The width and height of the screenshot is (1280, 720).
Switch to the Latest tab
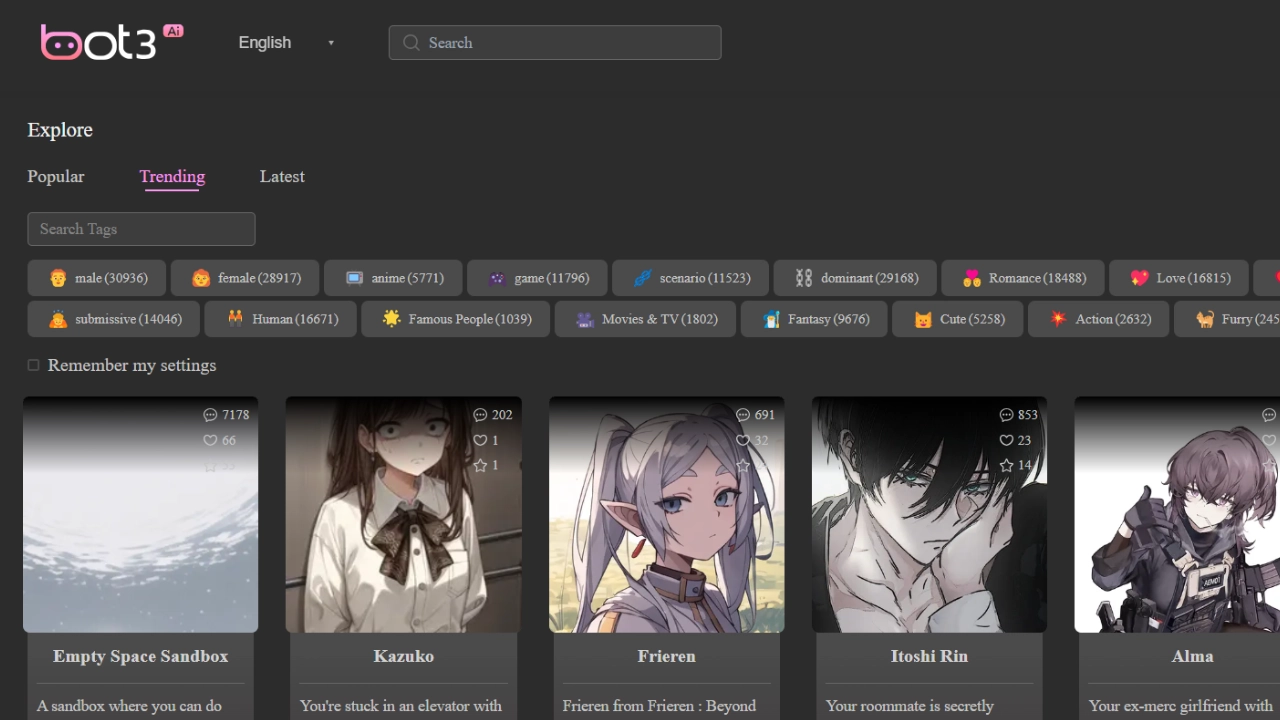[282, 176]
